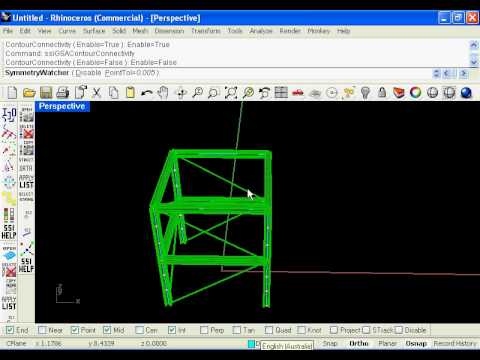Check the Disable osnap checkbox
The height and width of the screenshot is (360, 480).
coord(399,330)
